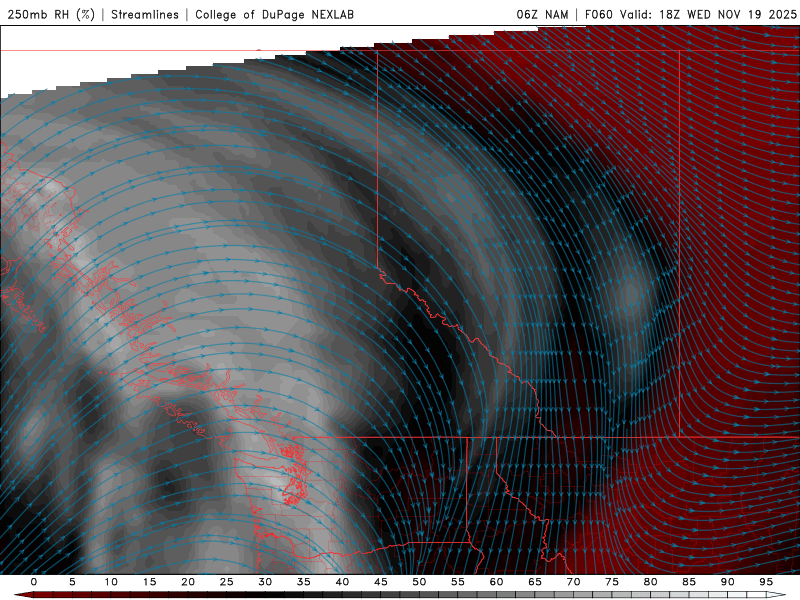Click the "F060" forecast hour text

click(599, 14)
